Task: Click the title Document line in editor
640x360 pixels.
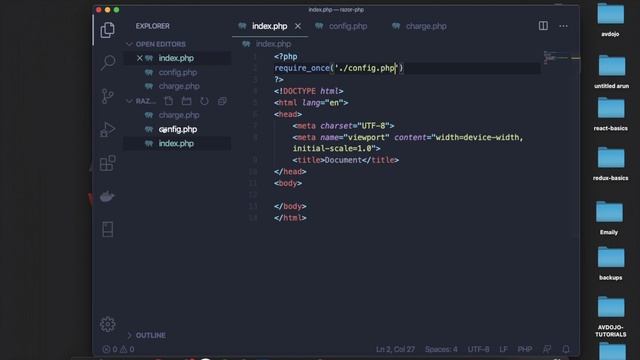Action: pos(345,160)
